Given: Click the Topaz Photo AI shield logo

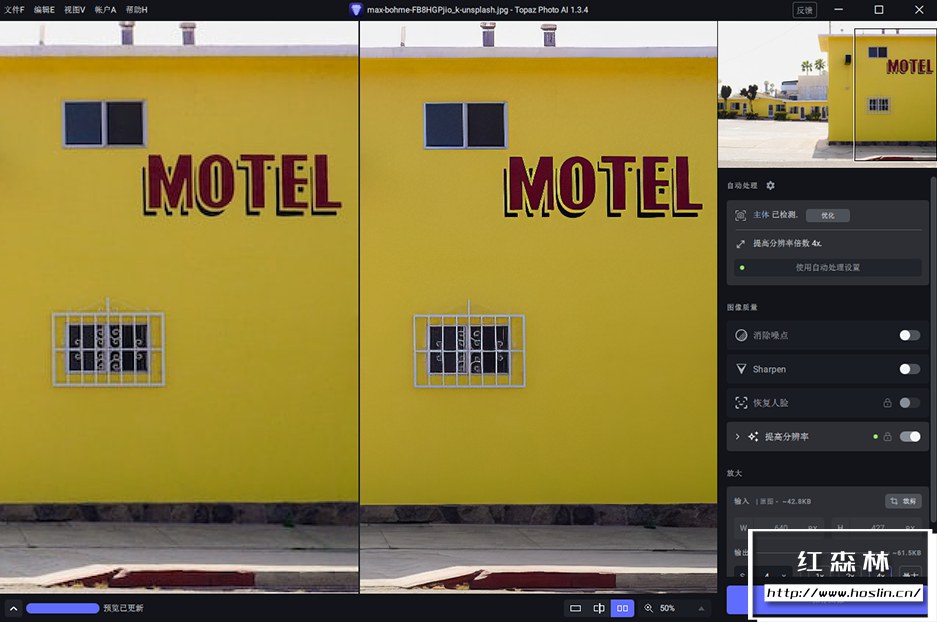Looking at the screenshot, I should (x=356, y=10).
